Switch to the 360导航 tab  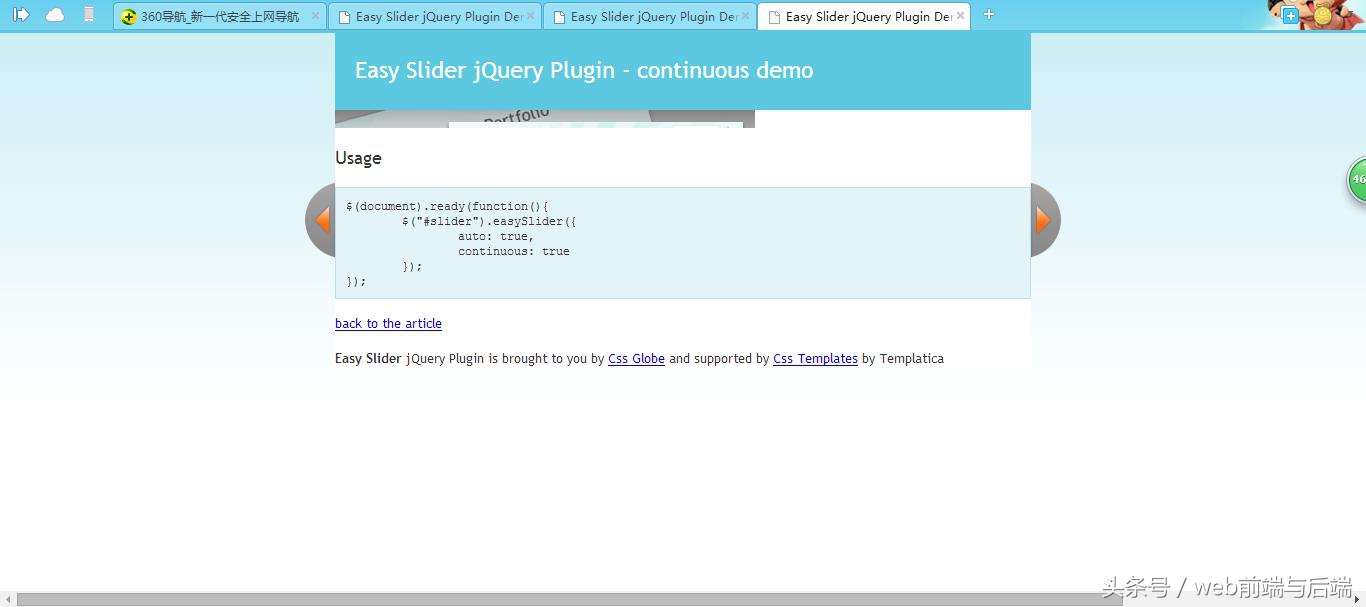(x=220, y=17)
